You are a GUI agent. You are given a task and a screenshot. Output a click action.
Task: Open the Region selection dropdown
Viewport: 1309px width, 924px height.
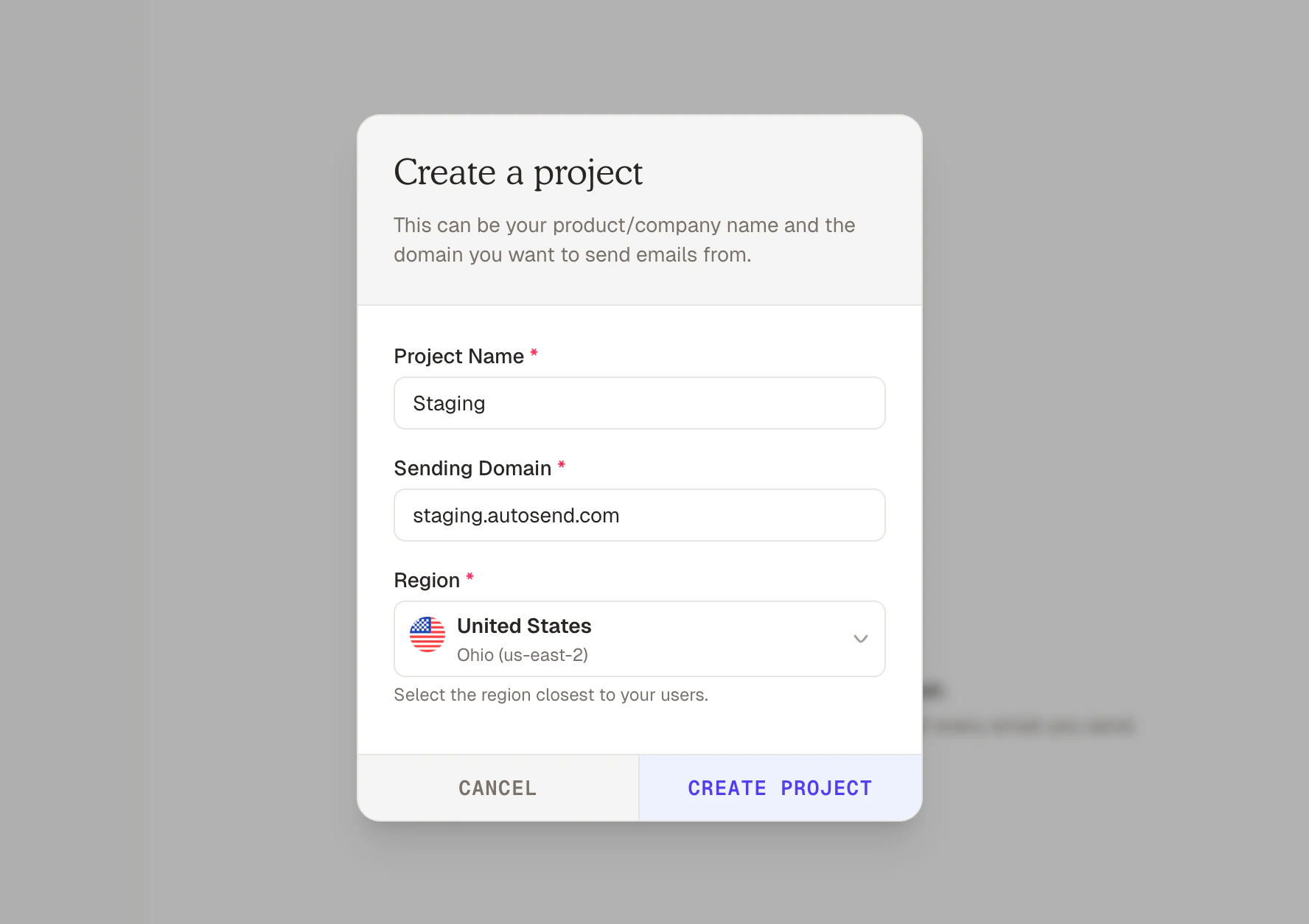(638, 639)
